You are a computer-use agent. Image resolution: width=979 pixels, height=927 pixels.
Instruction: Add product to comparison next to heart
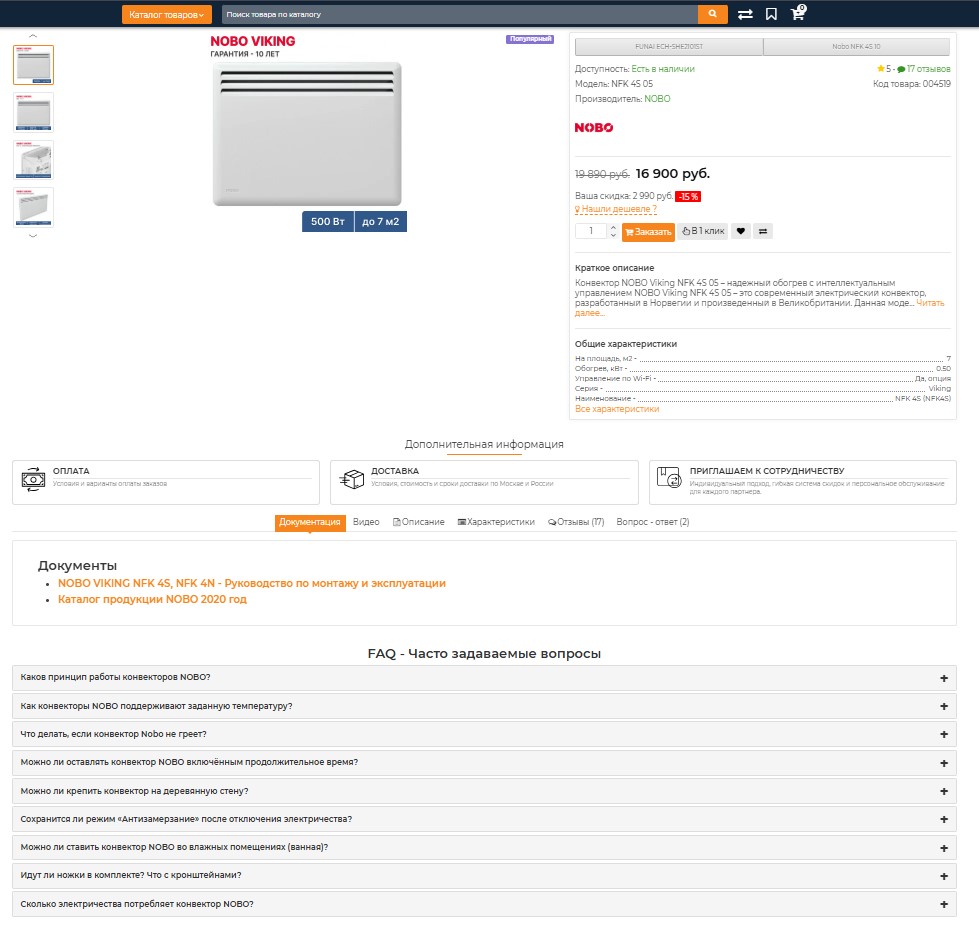[763, 231]
